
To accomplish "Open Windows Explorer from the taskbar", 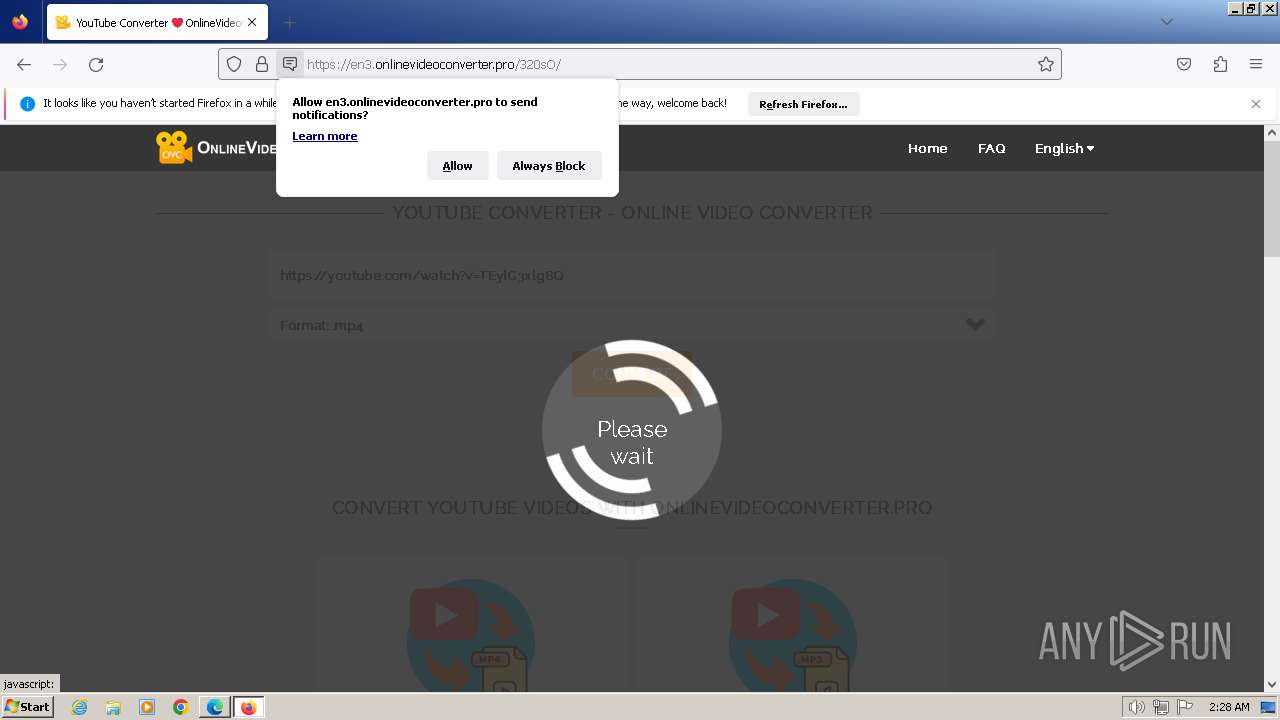I will [x=113, y=707].
